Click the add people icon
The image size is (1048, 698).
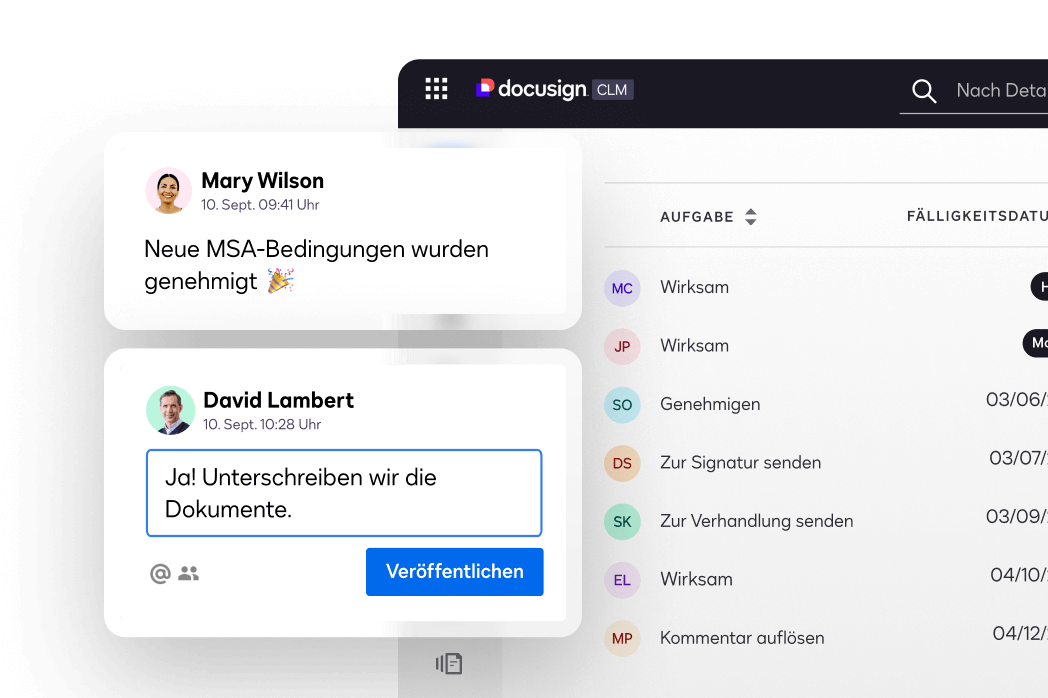pyautogui.click(x=189, y=573)
